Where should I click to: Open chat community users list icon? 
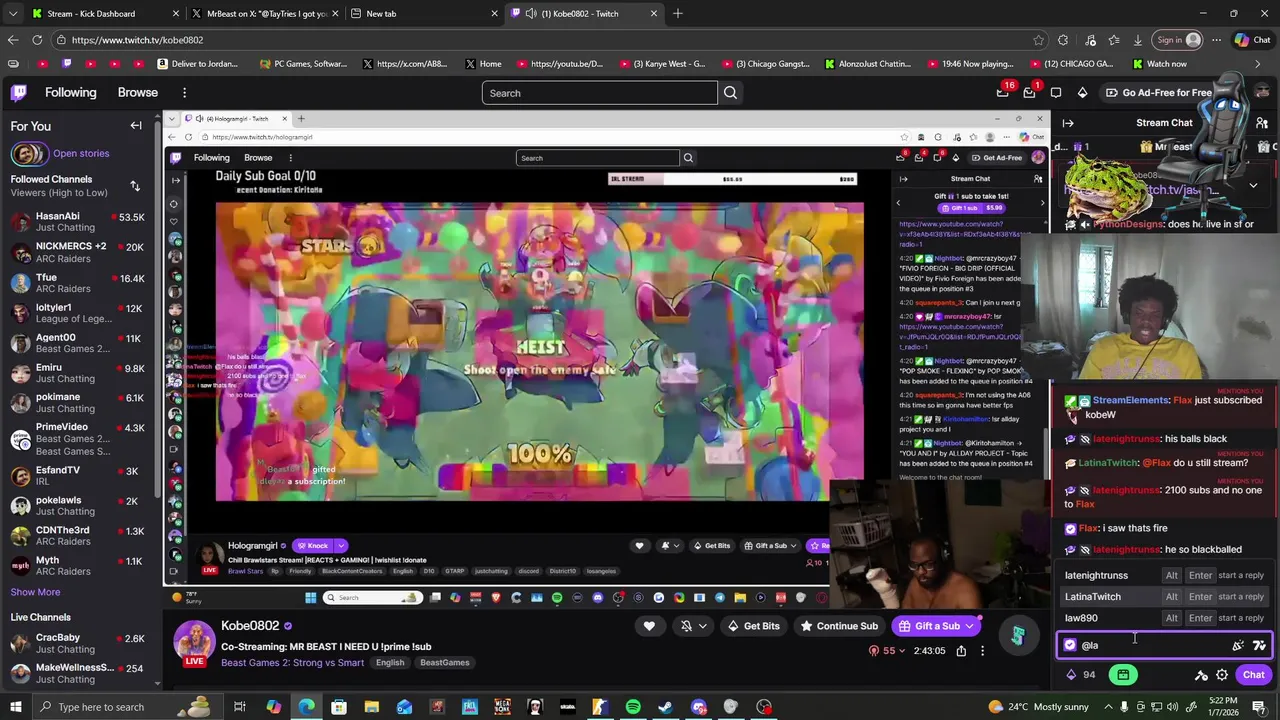[1262, 123]
